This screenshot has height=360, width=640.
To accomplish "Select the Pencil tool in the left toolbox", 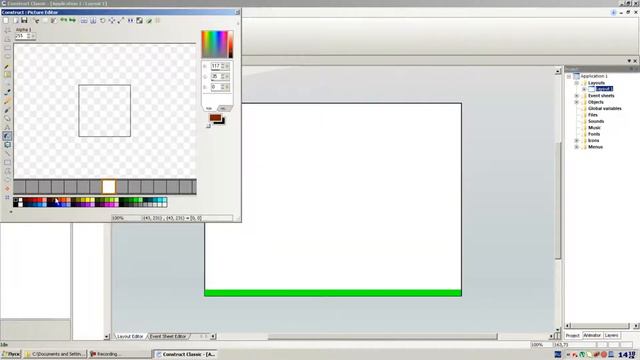I will [x=7, y=66].
